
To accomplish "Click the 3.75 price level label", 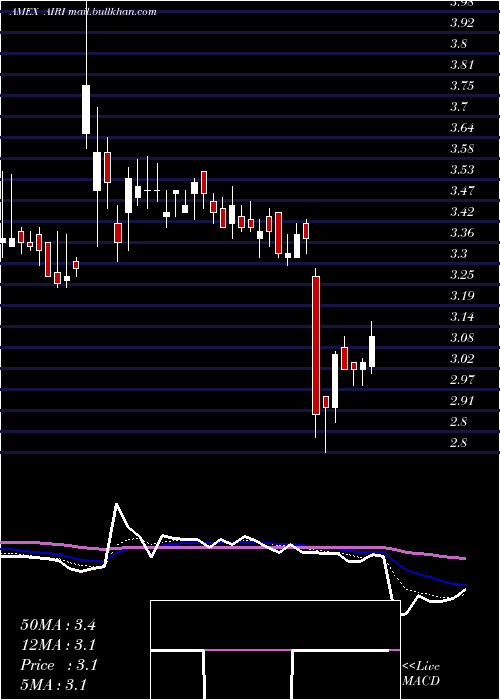I will pyautogui.click(x=462, y=86).
